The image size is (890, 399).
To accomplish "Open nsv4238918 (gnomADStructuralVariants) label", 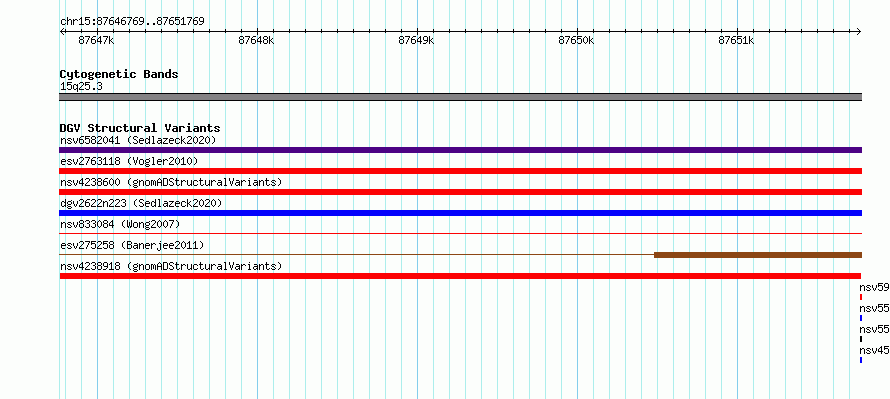I will click(171, 266).
